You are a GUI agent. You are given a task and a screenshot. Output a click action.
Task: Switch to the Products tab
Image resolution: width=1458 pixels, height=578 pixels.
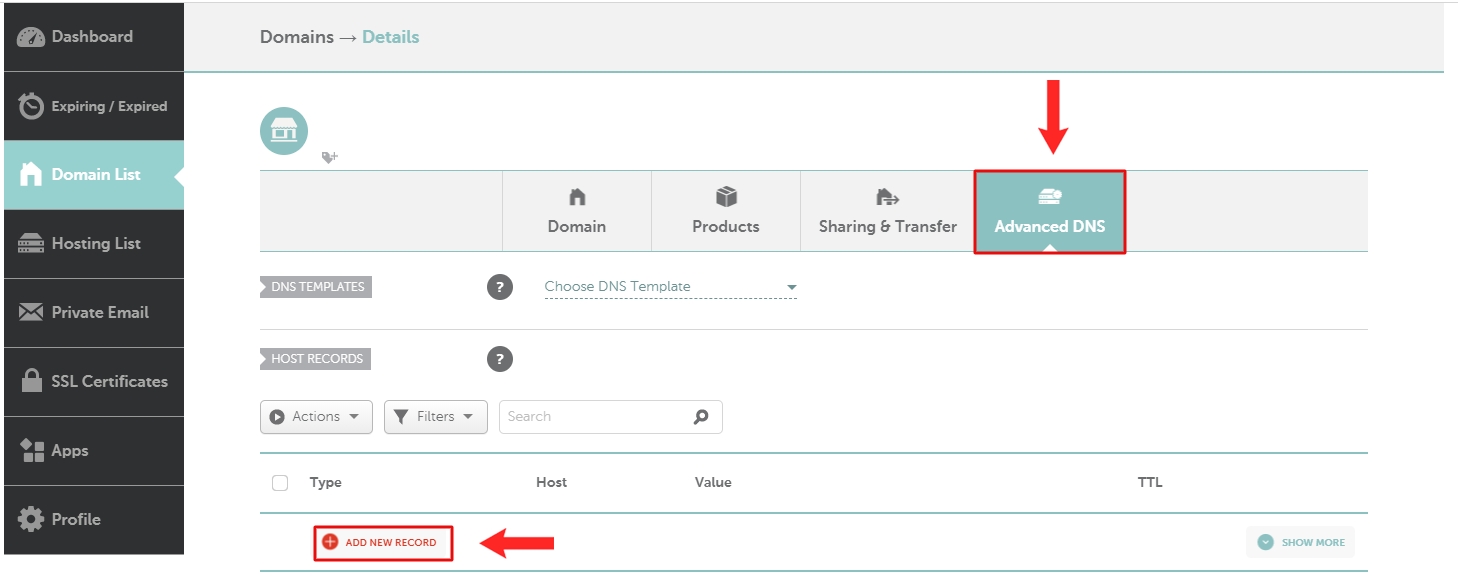726,211
